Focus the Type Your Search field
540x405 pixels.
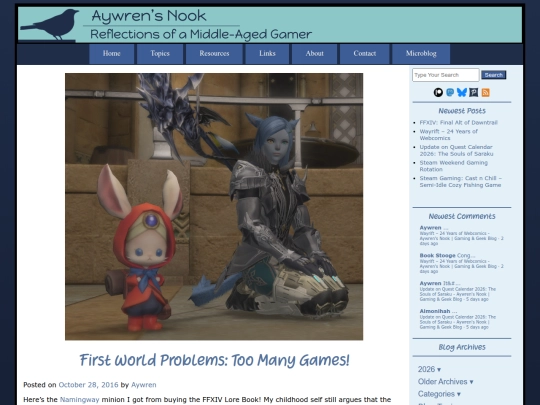(446, 75)
